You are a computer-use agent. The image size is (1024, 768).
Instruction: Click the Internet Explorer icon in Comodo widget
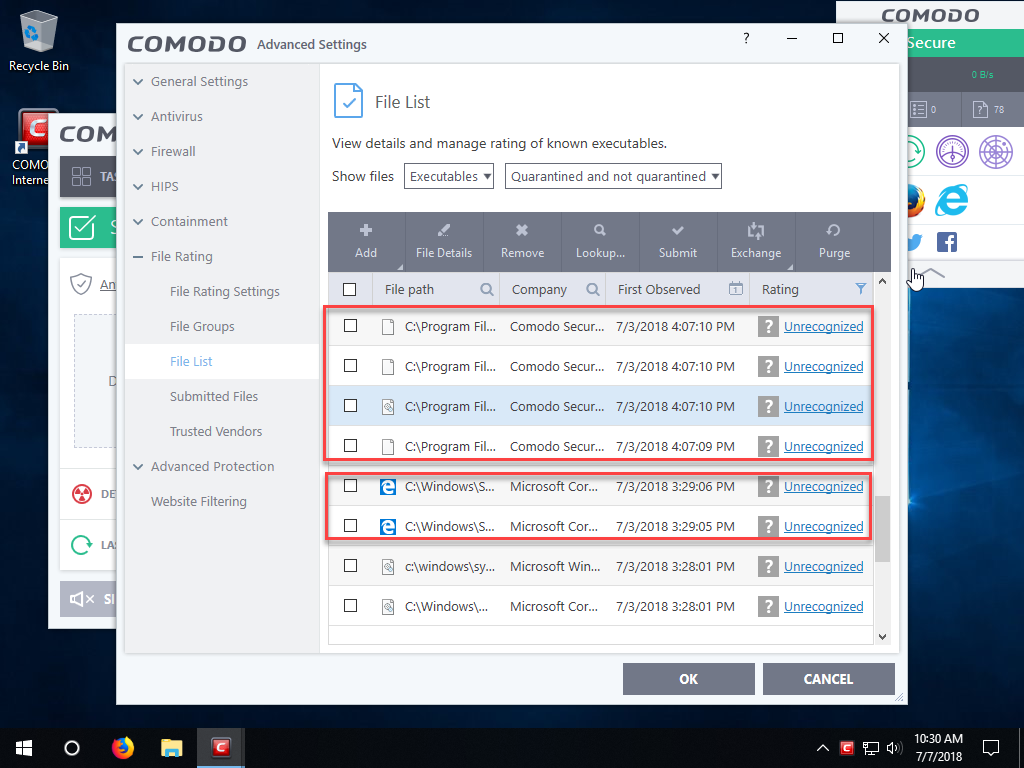pos(951,200)
